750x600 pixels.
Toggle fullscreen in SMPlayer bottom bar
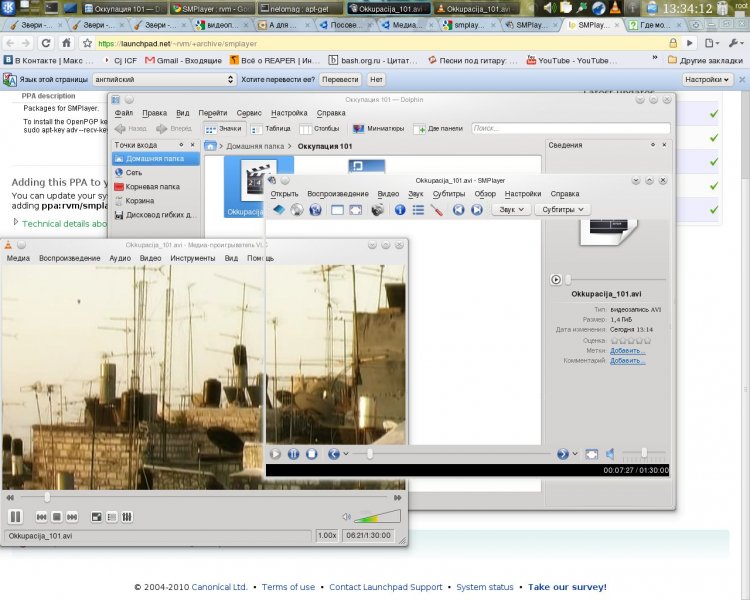tap(592, 454)
